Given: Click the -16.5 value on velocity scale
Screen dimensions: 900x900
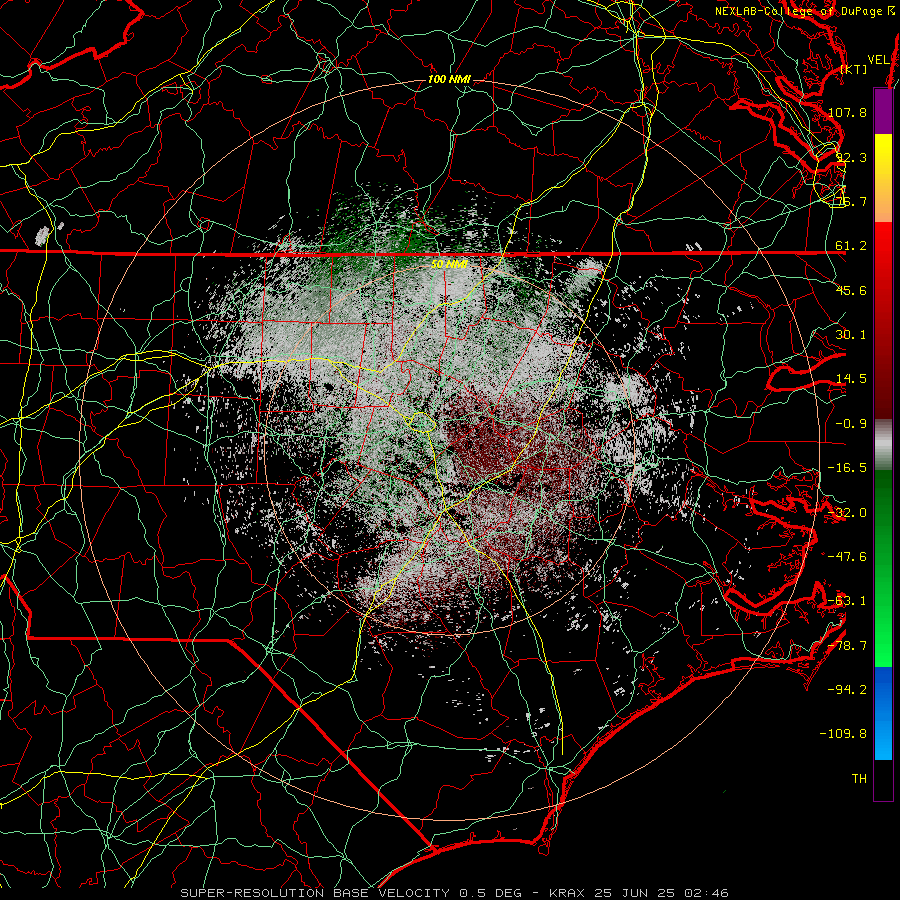Looking at the screenshot, I should coord(847,468).
